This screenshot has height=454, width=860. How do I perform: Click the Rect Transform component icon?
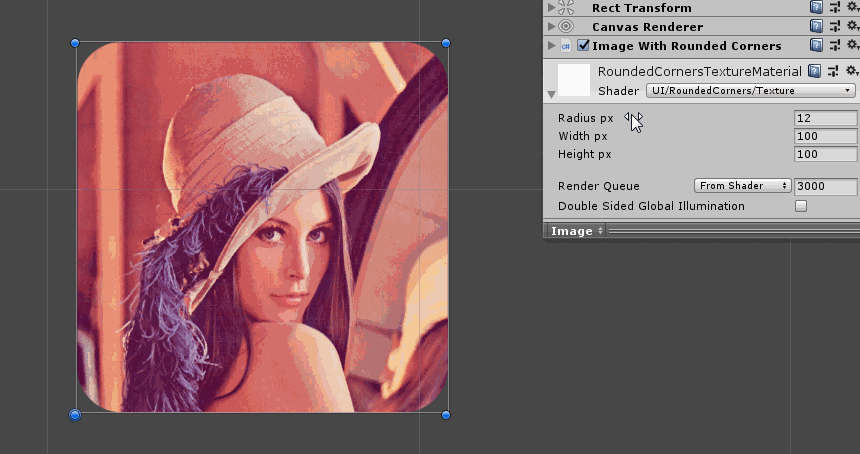pyautogui.click(x=566, y=7)
